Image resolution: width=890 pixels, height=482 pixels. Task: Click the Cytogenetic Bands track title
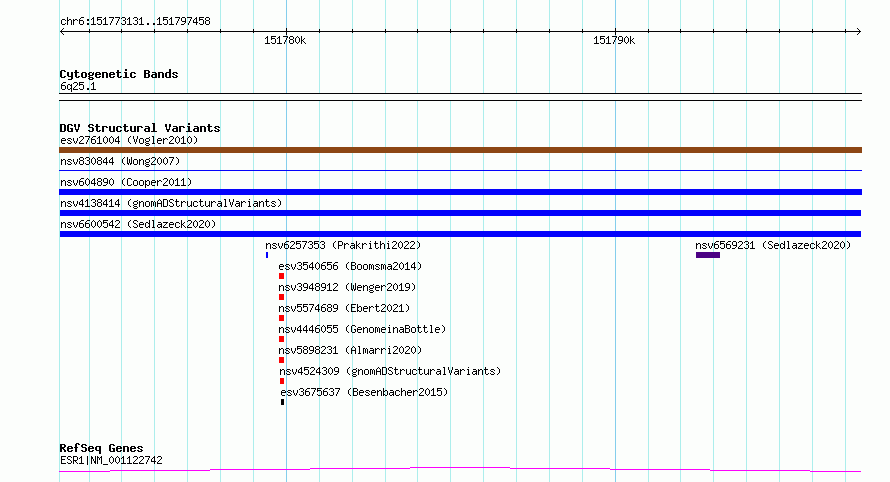tap(119, 74)
